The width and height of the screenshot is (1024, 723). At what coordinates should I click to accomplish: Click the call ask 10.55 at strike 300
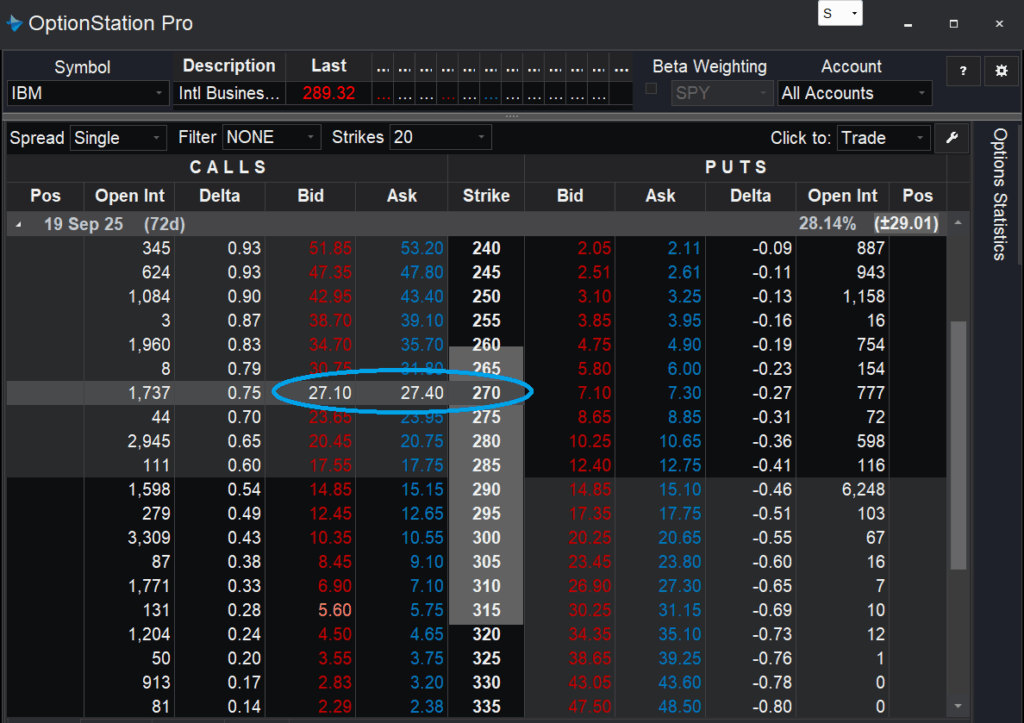[x=422, y=538]
